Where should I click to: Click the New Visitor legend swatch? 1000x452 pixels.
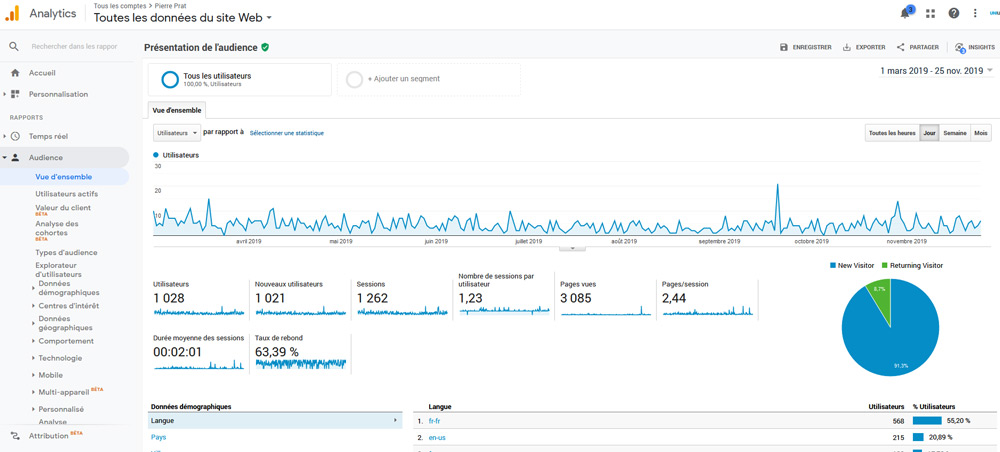[x=832, y=265]
